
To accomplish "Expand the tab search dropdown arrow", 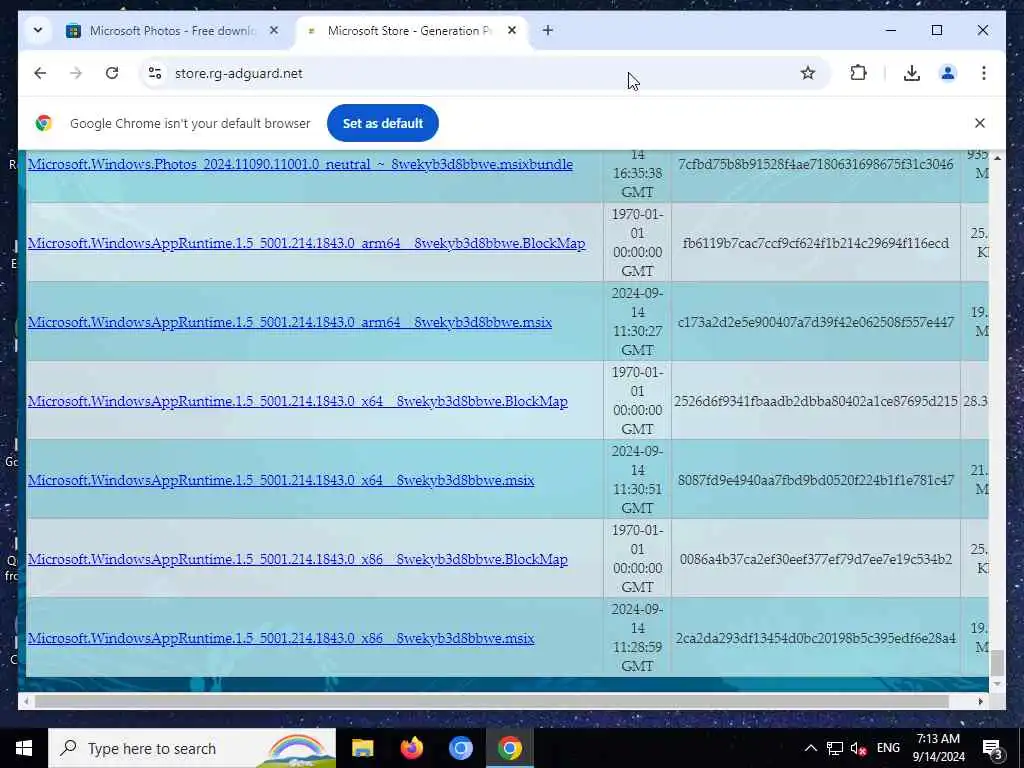I will coord(38,30).
